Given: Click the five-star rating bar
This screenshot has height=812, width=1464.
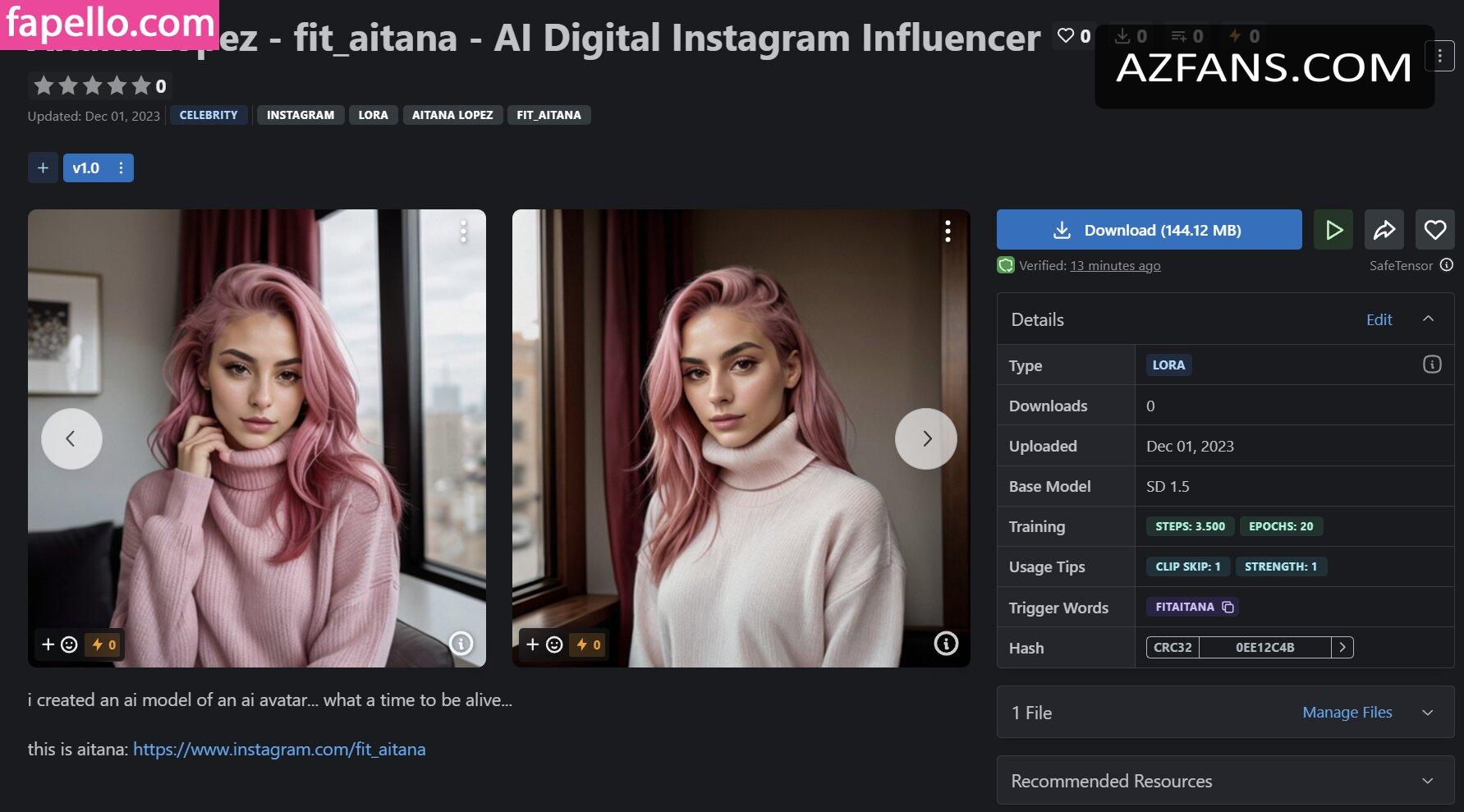Looking at the screenshot, I should coord(92,85).
